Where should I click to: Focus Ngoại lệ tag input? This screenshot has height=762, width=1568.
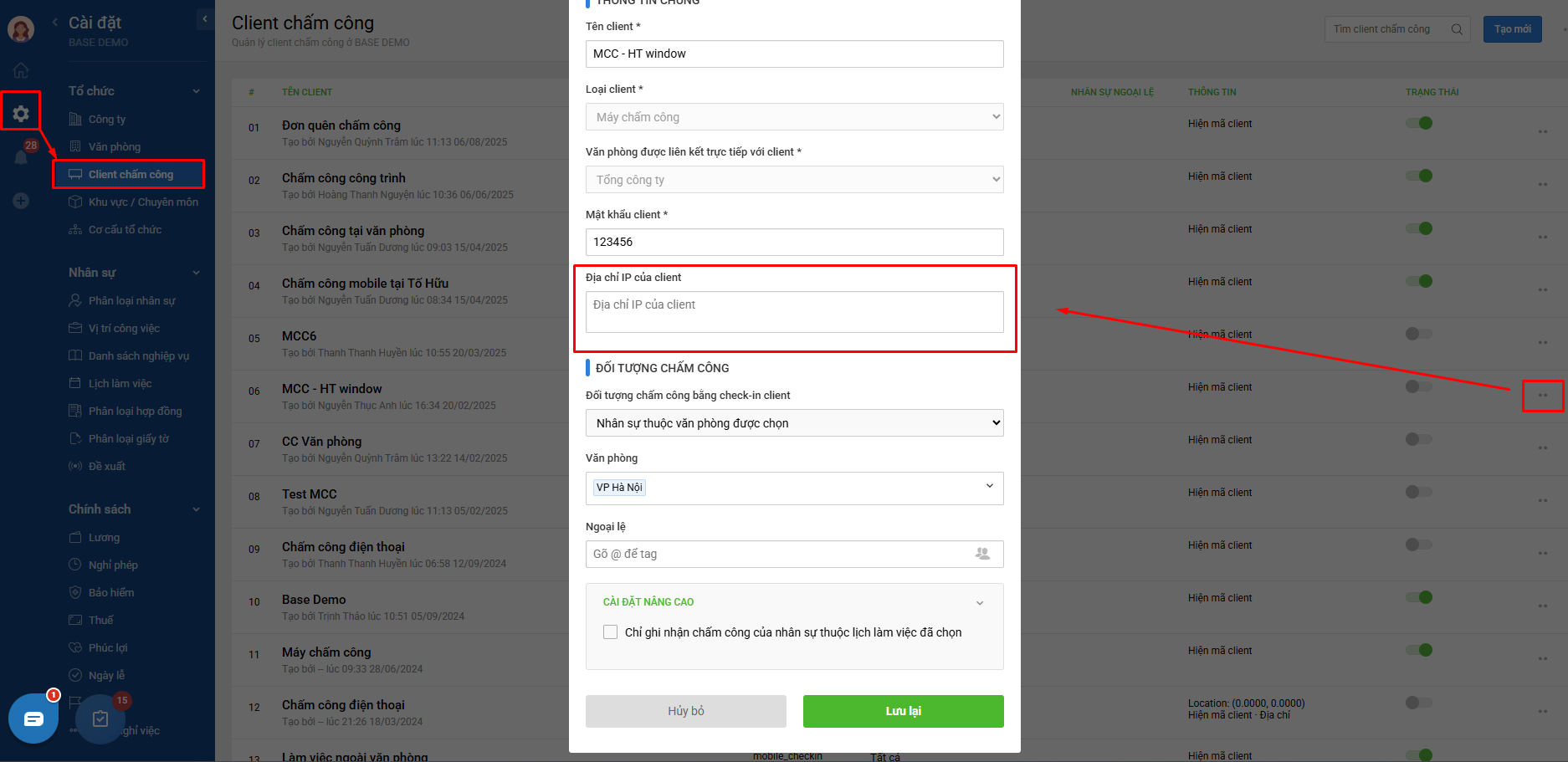click(x=795, y=554)
